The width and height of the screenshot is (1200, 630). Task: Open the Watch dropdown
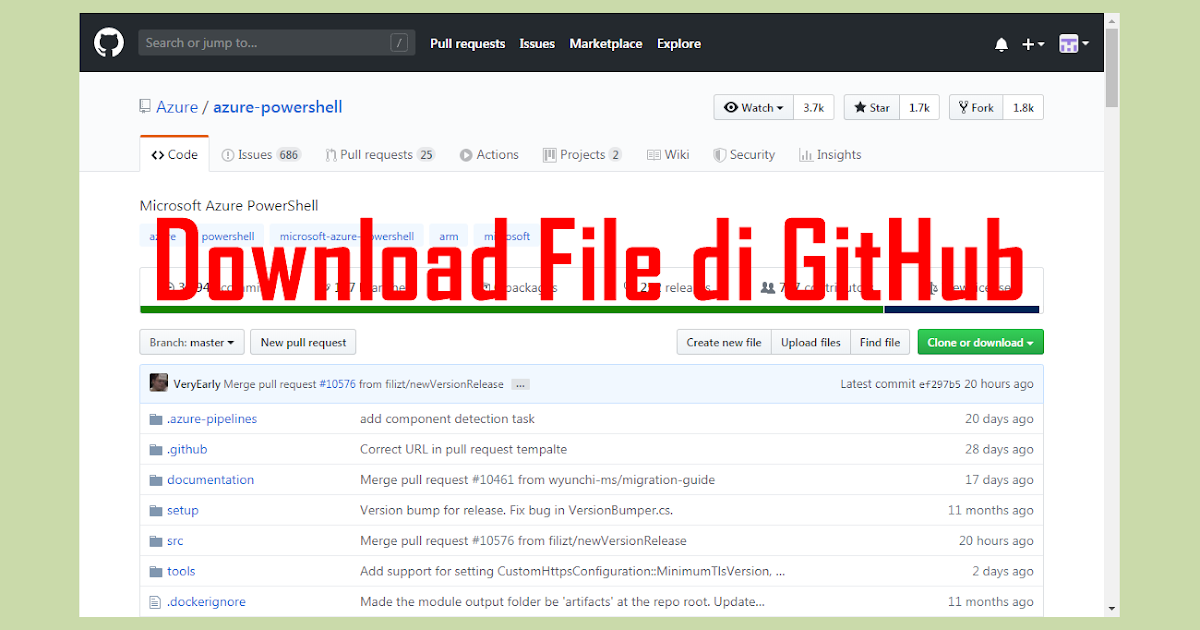(x=754, y=108)
